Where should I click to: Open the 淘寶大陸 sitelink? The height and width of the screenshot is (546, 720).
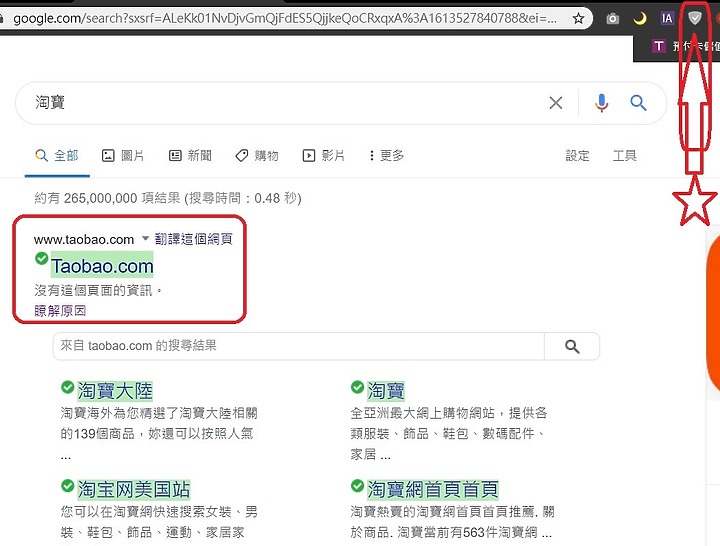point(115,391)
